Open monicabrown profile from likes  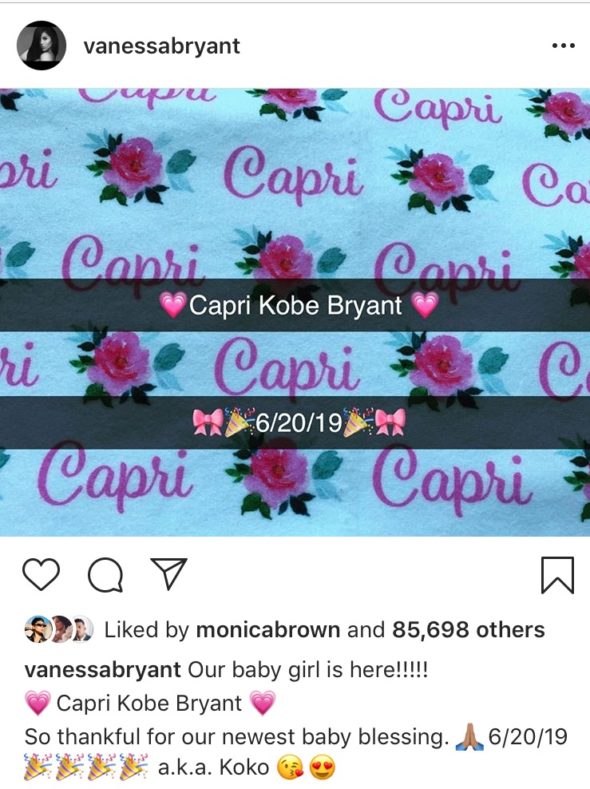point(268,629)
